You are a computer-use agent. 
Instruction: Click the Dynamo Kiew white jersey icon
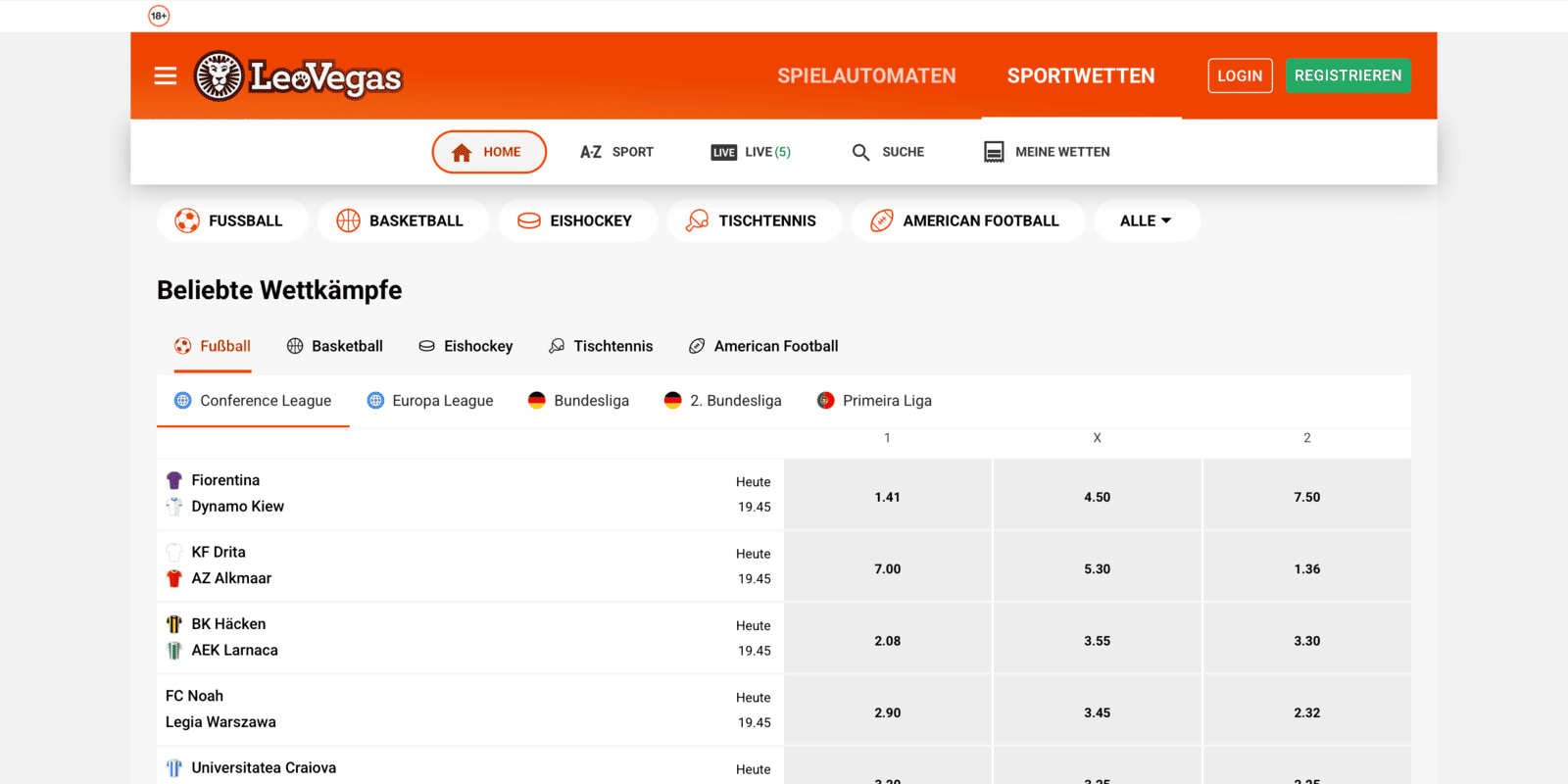coord(174,506)
